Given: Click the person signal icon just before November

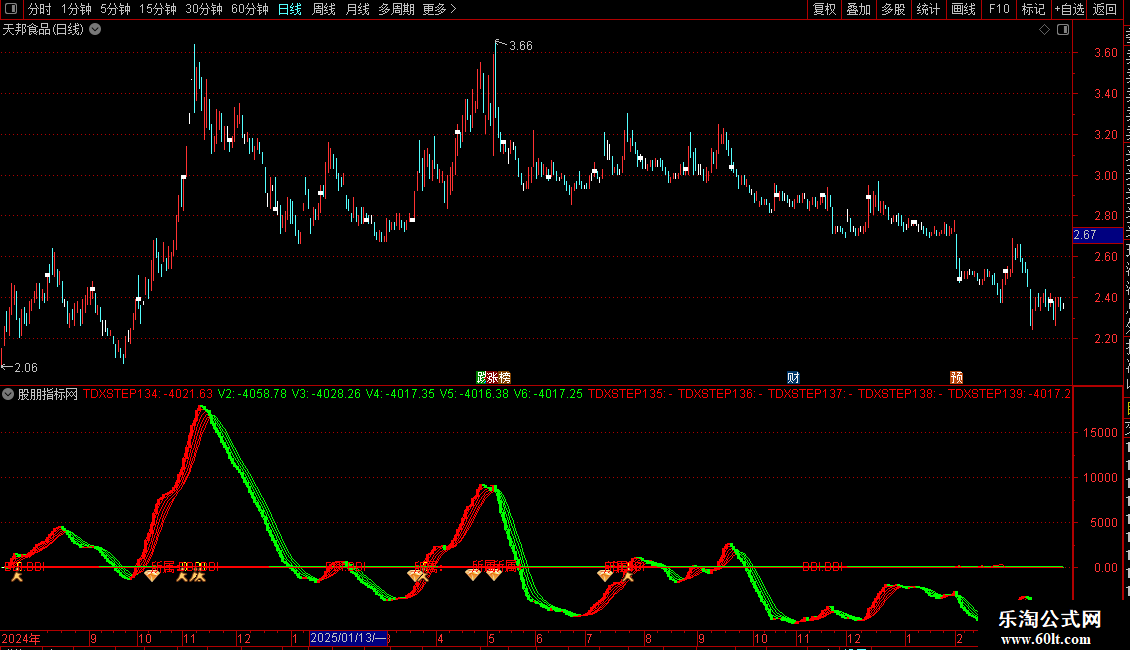Looking at the screenshot, I should click(x=183, y=575).
